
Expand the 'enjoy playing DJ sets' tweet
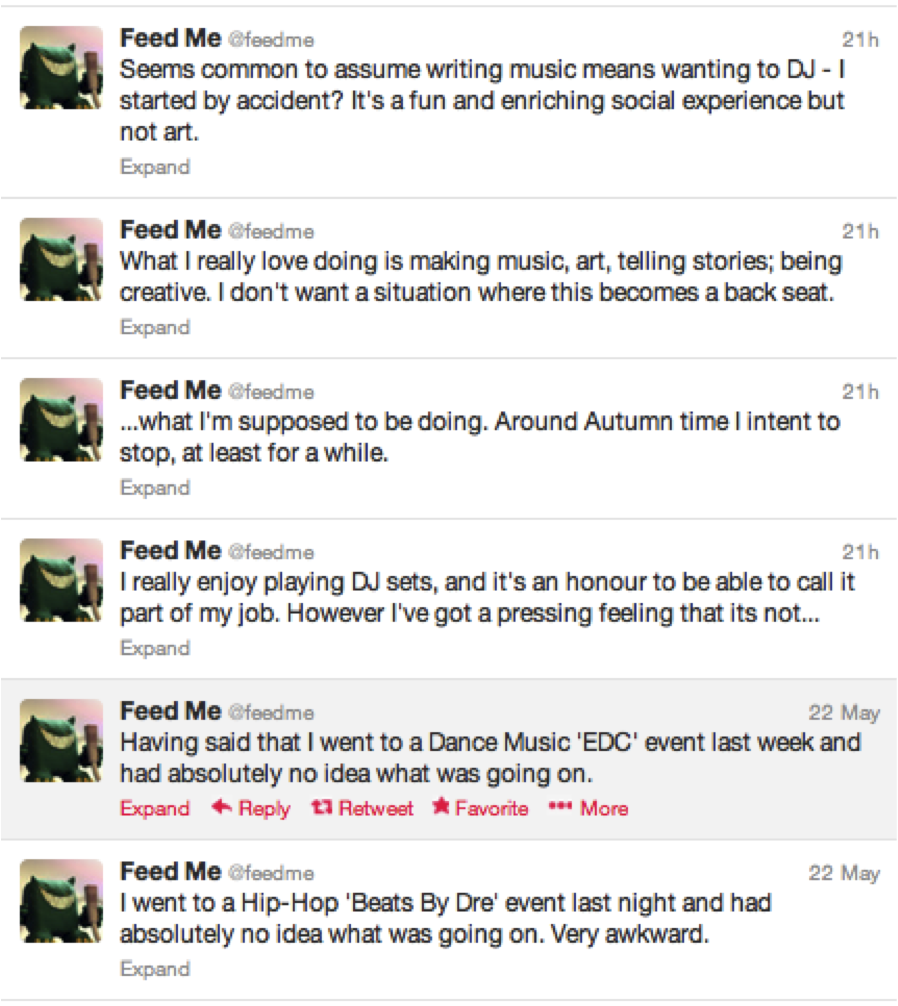[155, 648]
